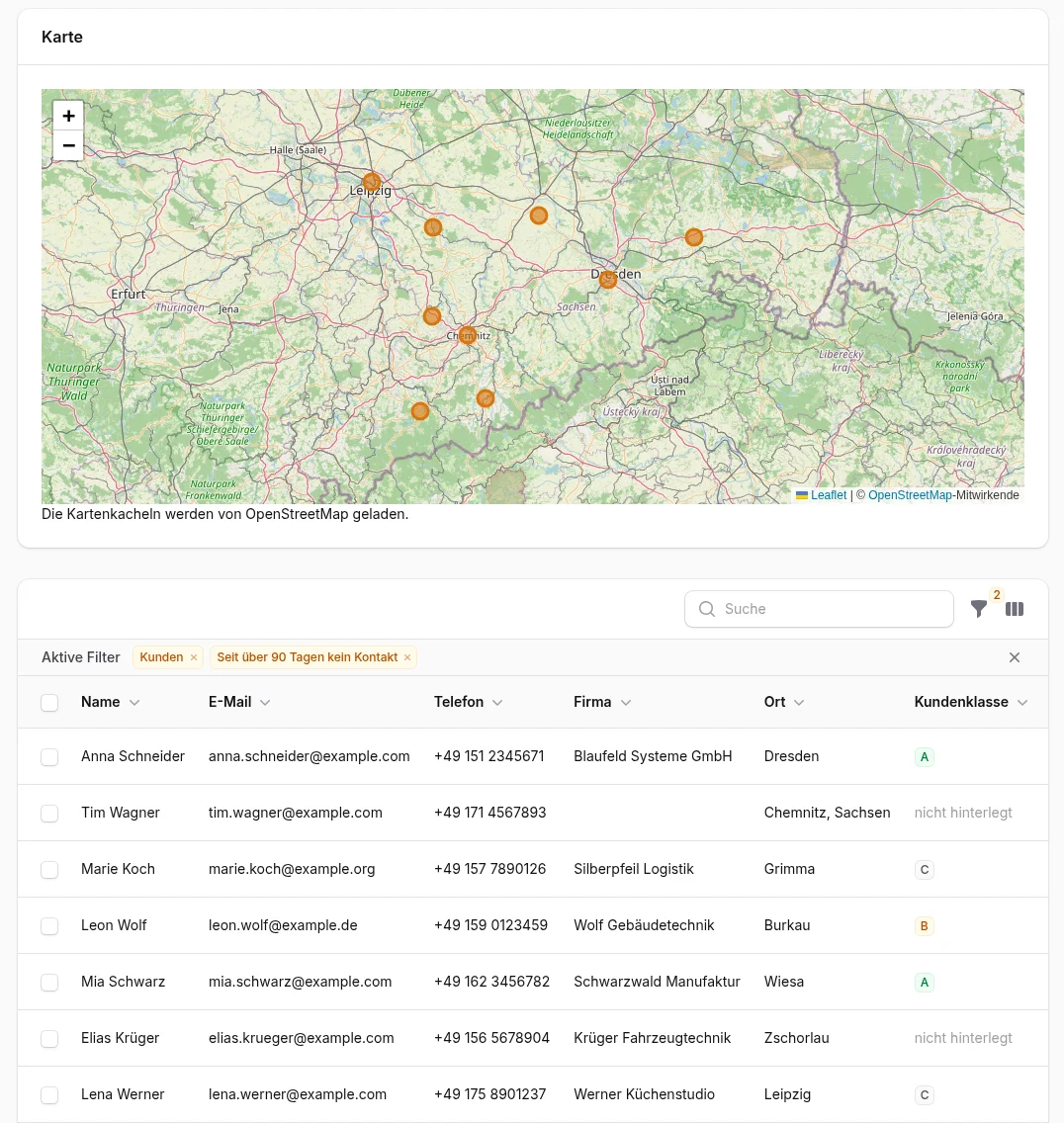Image resolution: width=1064 pixels, height=1123 pixels.
Task: Click the Werner Küchenstudio cell
Action: click(644, 1094)
